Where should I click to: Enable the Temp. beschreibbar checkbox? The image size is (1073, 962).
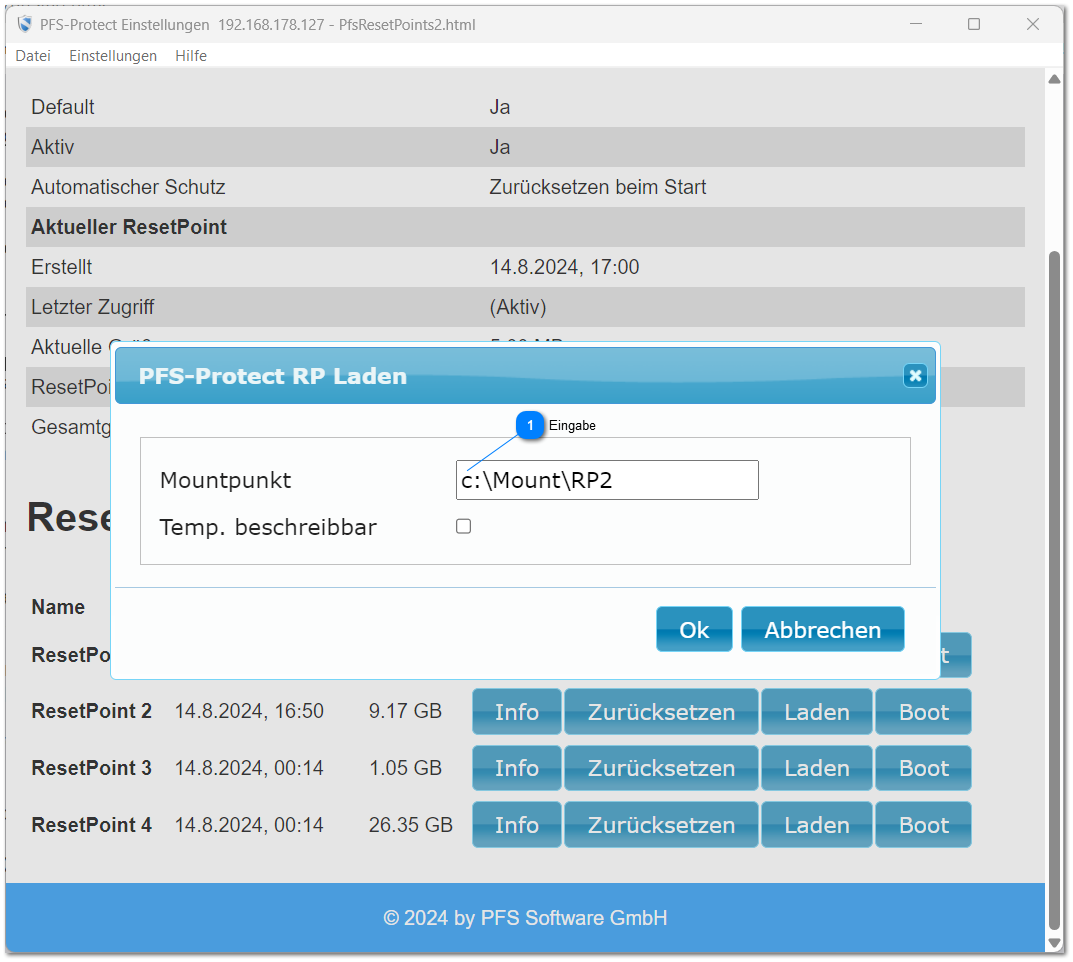point(463,525)
